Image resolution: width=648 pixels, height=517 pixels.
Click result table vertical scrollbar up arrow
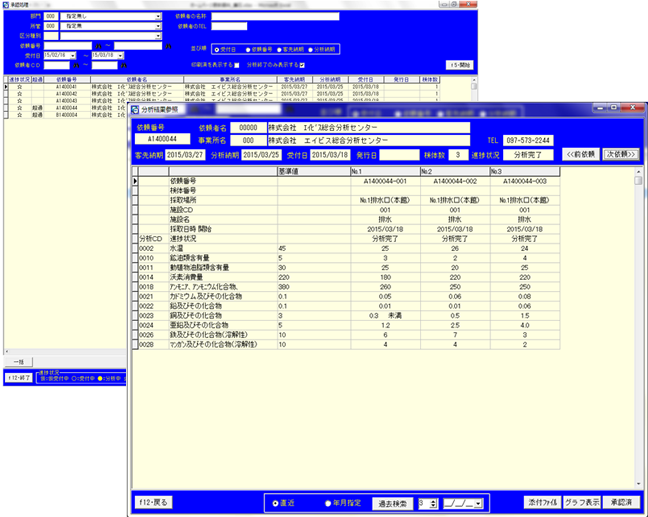639,172
